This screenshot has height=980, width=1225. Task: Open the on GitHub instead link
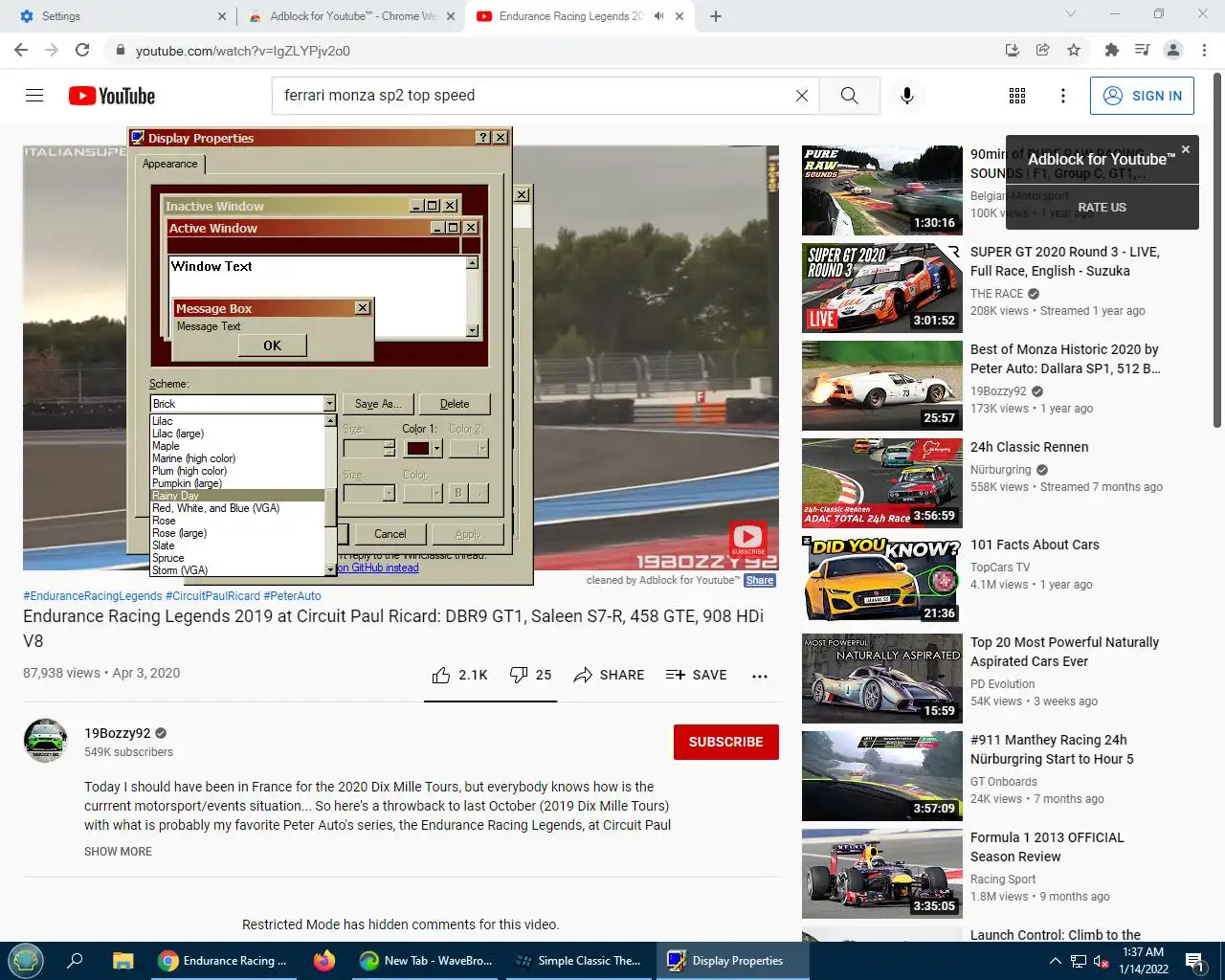point(378,568)
